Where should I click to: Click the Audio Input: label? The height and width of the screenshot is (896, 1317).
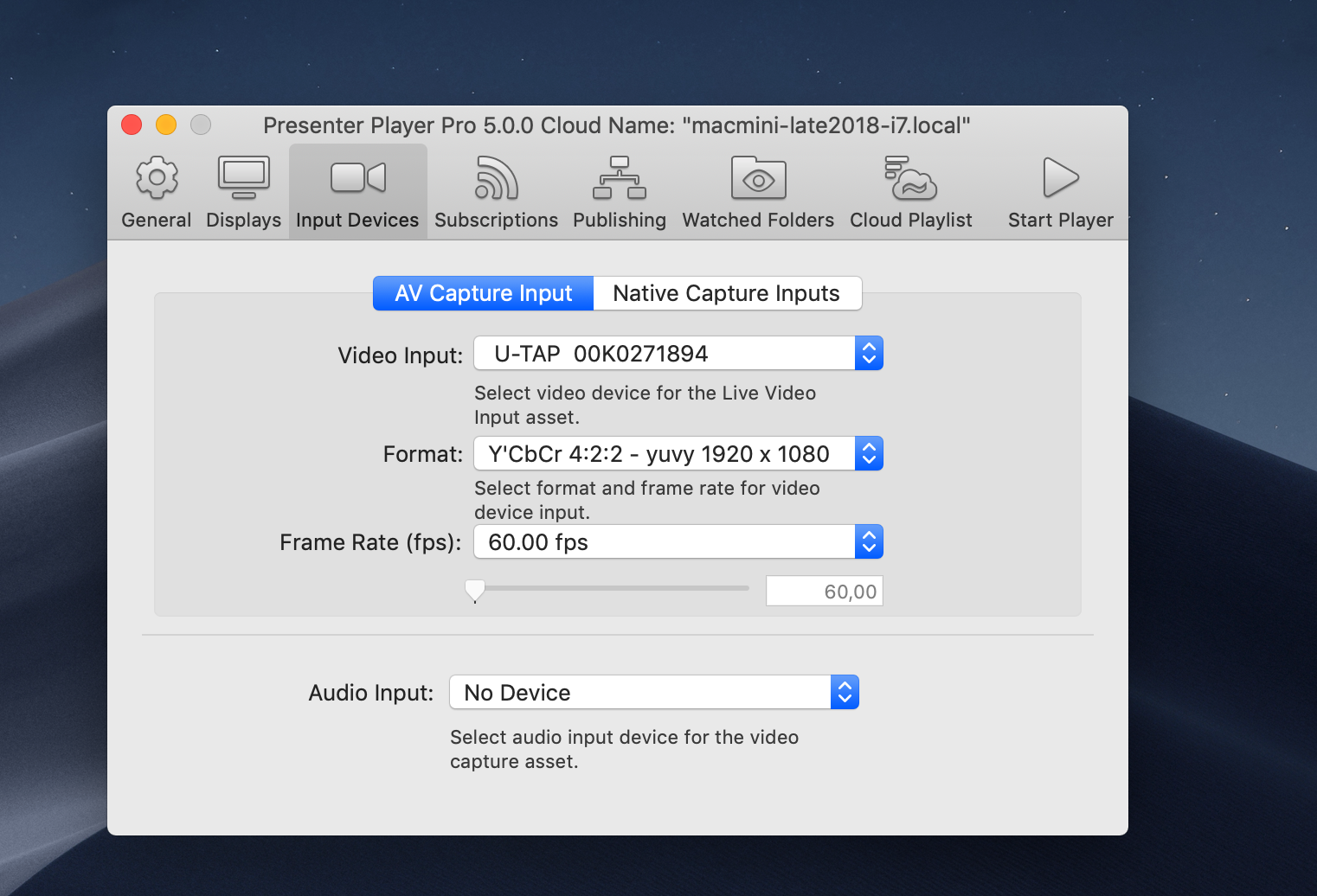tap(371, 693)
